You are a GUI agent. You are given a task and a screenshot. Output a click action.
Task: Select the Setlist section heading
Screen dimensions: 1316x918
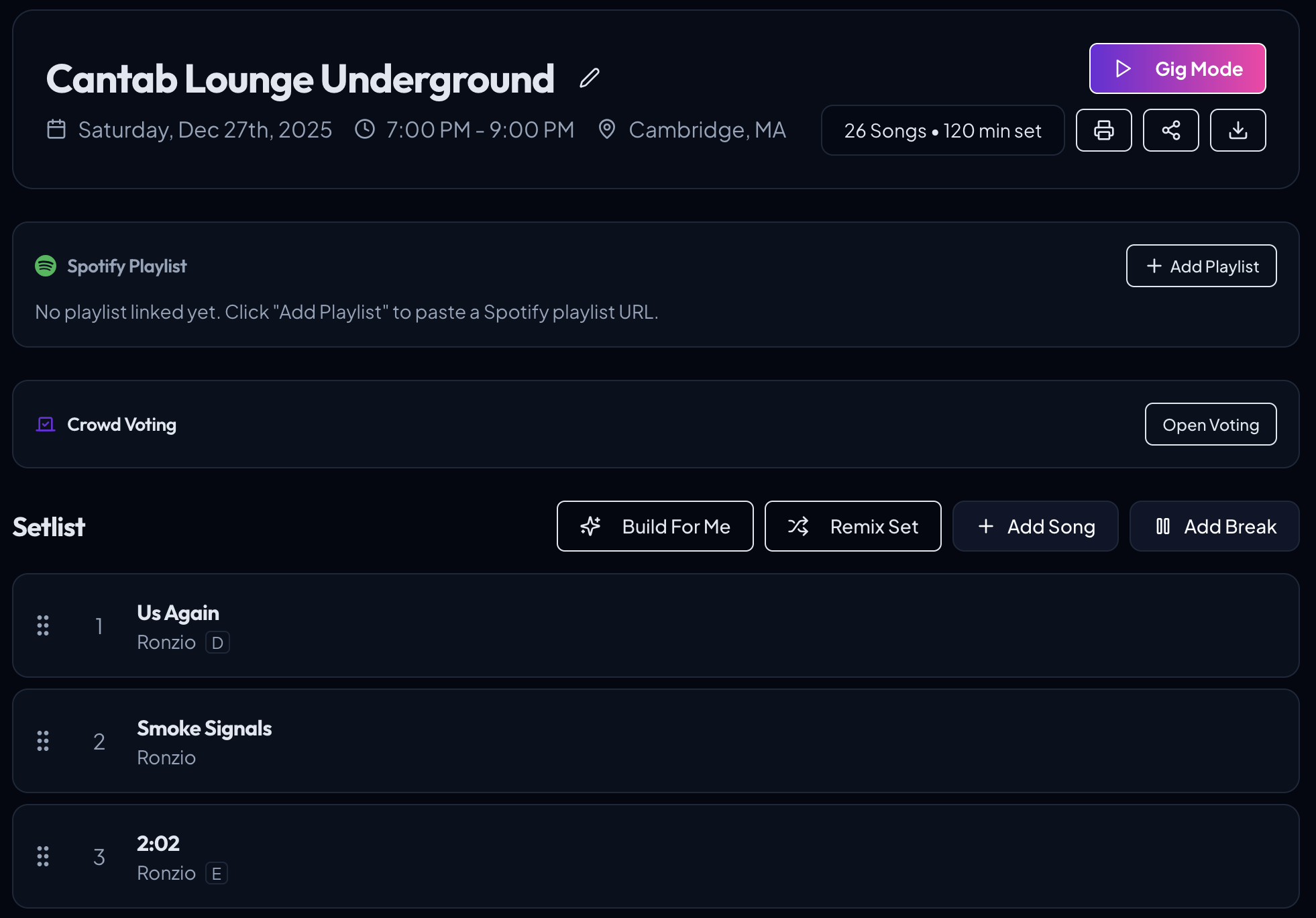(x=48, y=526)
